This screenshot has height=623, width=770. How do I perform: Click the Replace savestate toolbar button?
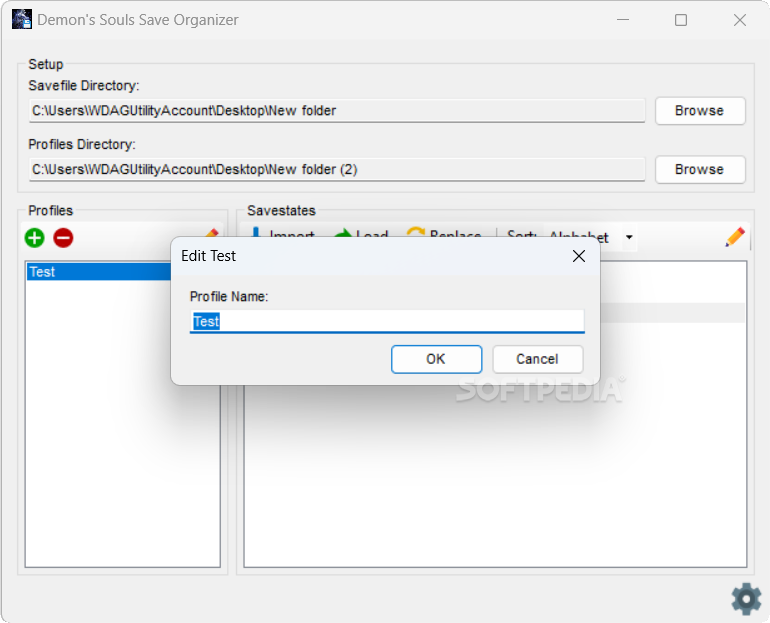443,234
